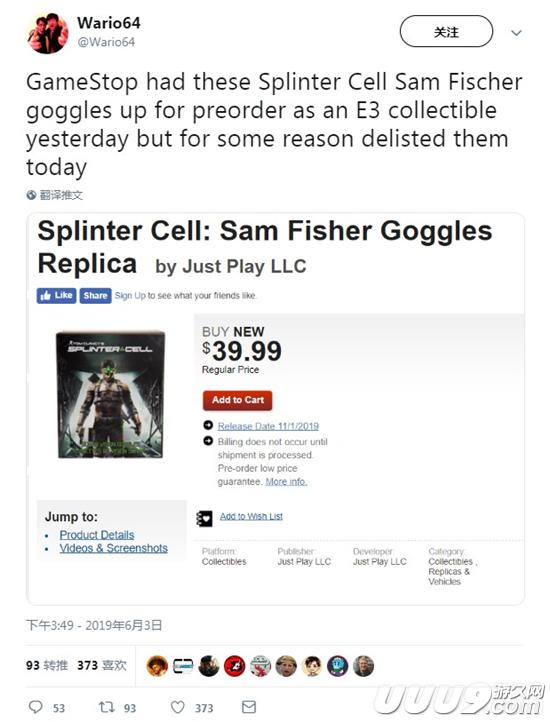Open the Product Details link
550x722 pixels.
click(97, 535)
